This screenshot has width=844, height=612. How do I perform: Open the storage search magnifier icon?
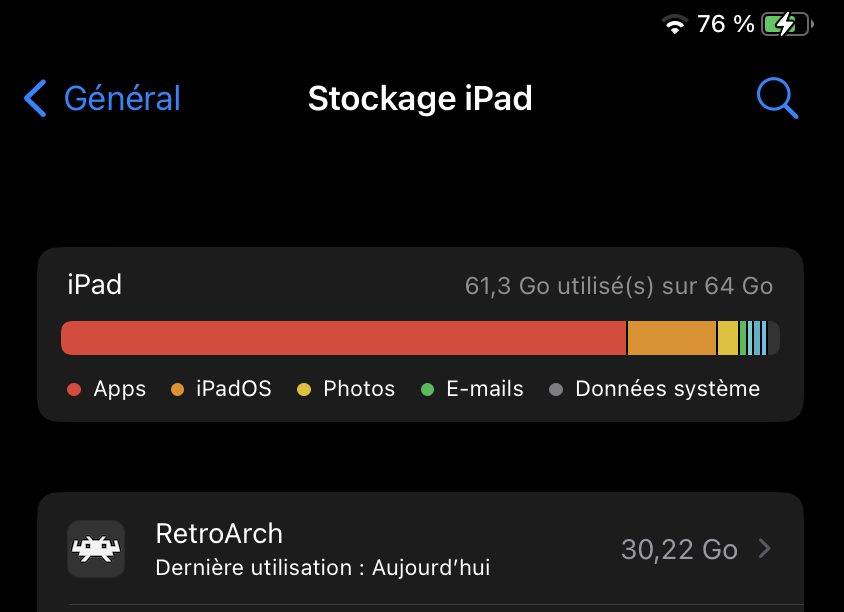777,98
